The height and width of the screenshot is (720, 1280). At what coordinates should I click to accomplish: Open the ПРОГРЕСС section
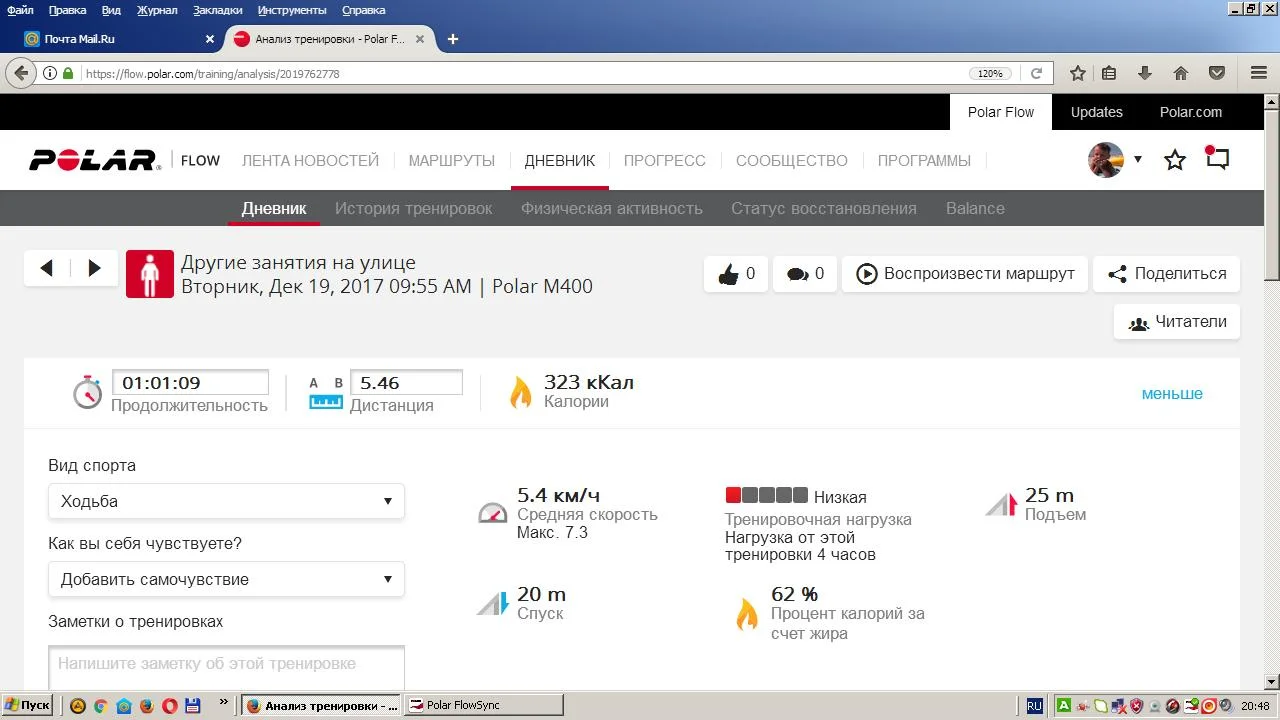tap(665, 160)
